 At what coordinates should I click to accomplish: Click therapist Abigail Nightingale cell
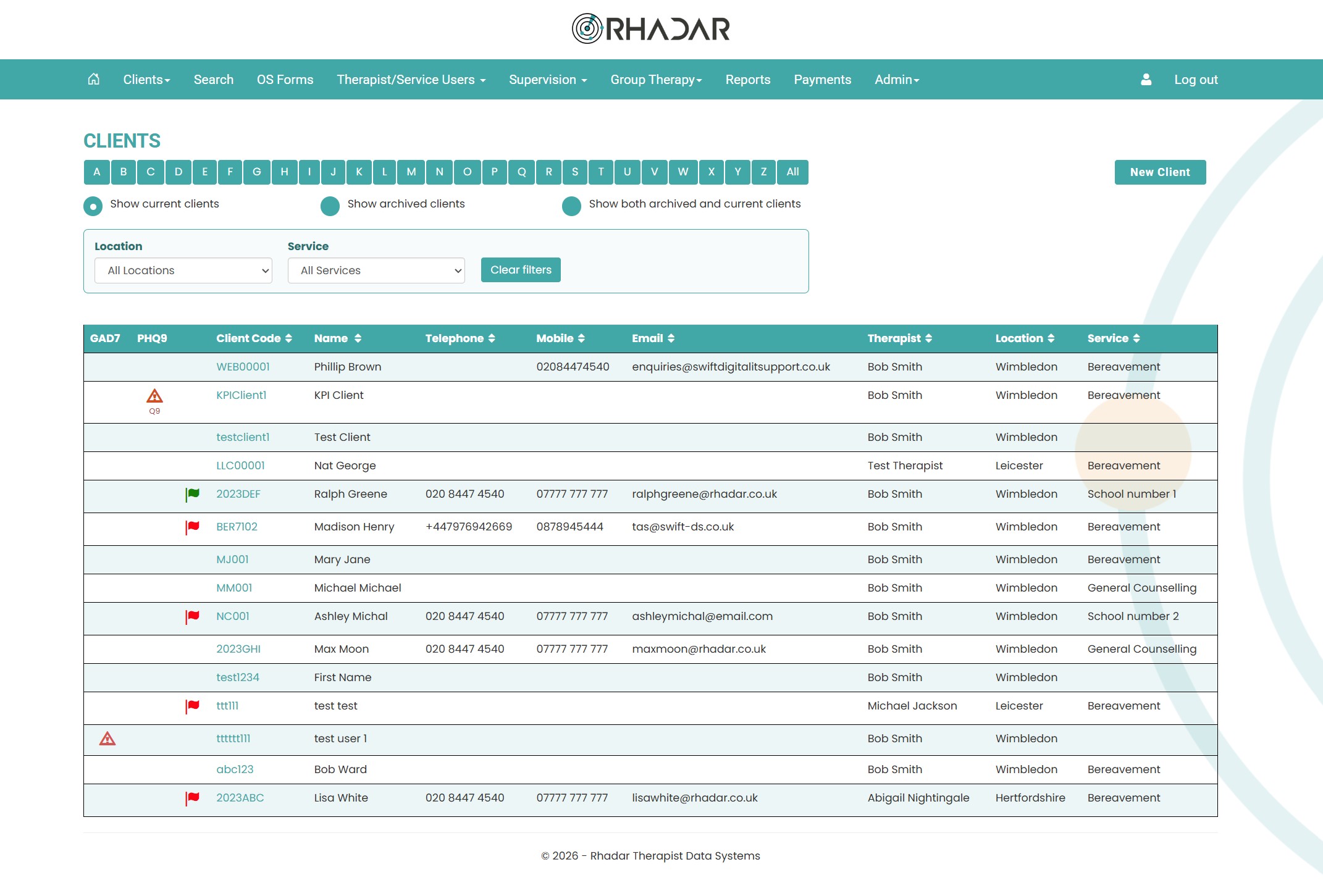pyautogui.click(x=918, y=798)
